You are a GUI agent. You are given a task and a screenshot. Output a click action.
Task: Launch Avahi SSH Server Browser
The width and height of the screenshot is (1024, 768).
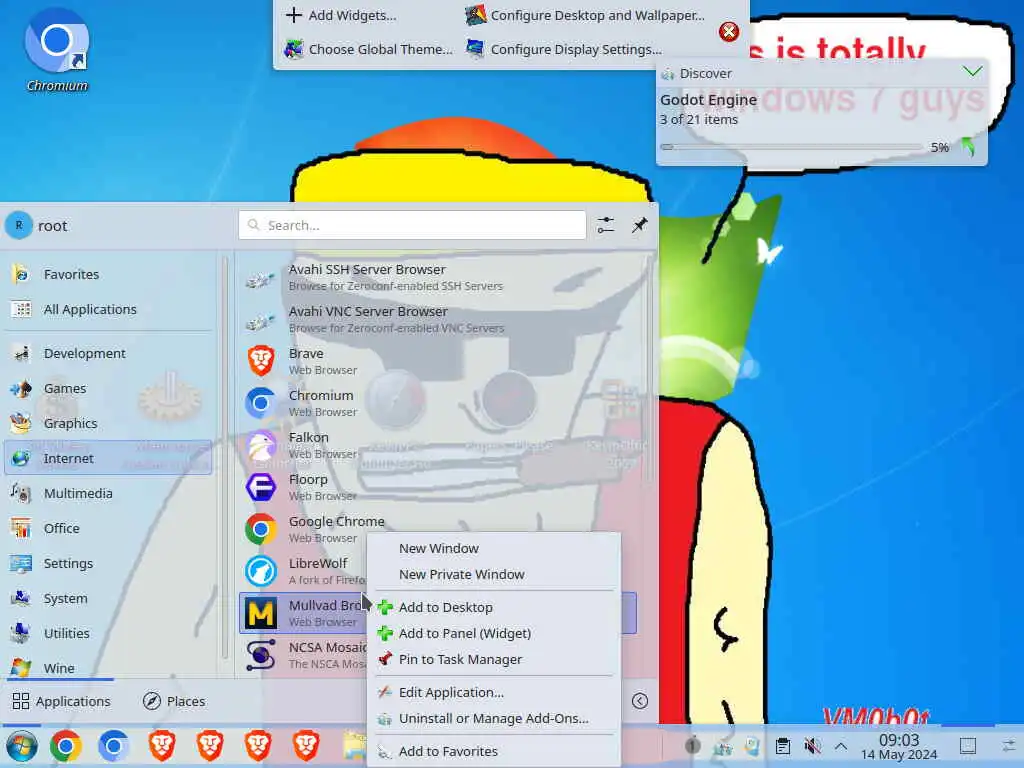[x=438, y=277]
